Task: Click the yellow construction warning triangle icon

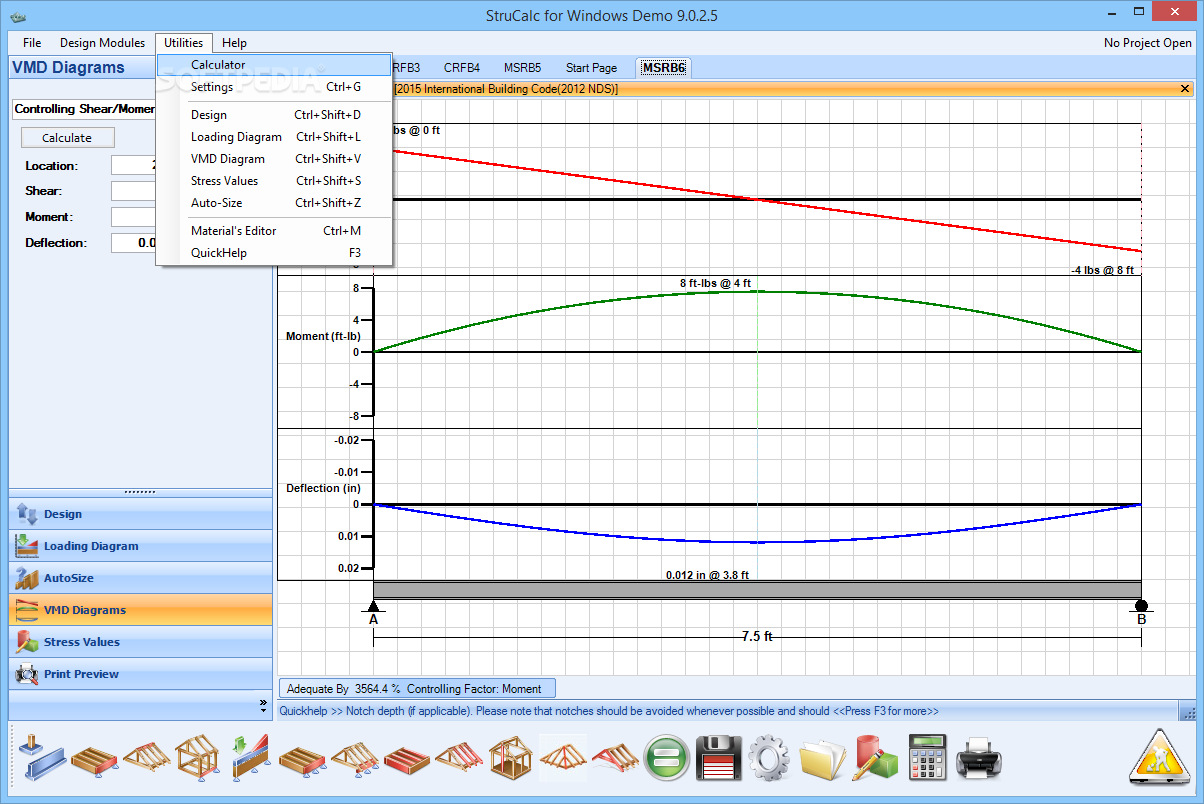Action: coord(1159,757)
